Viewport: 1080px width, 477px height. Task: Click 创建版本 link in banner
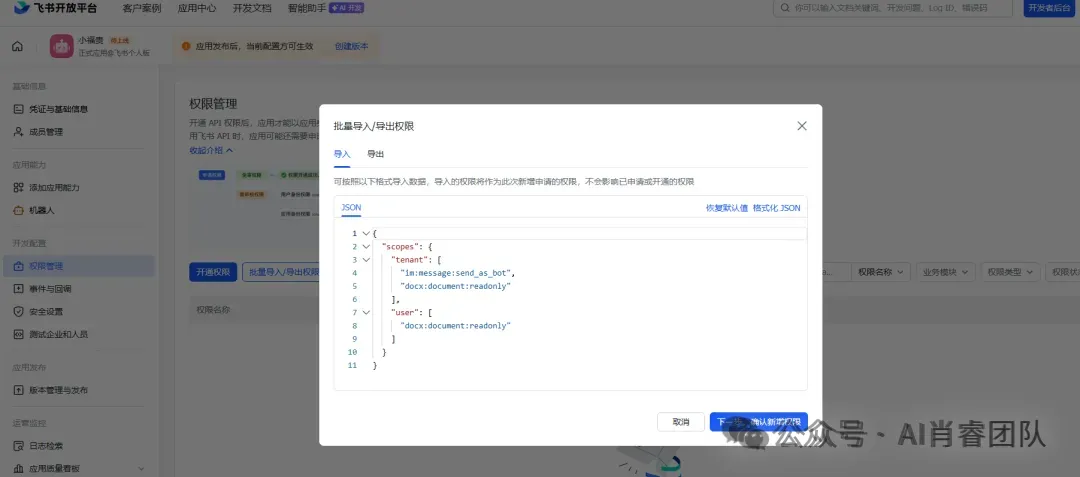click(x=351, y=46)
